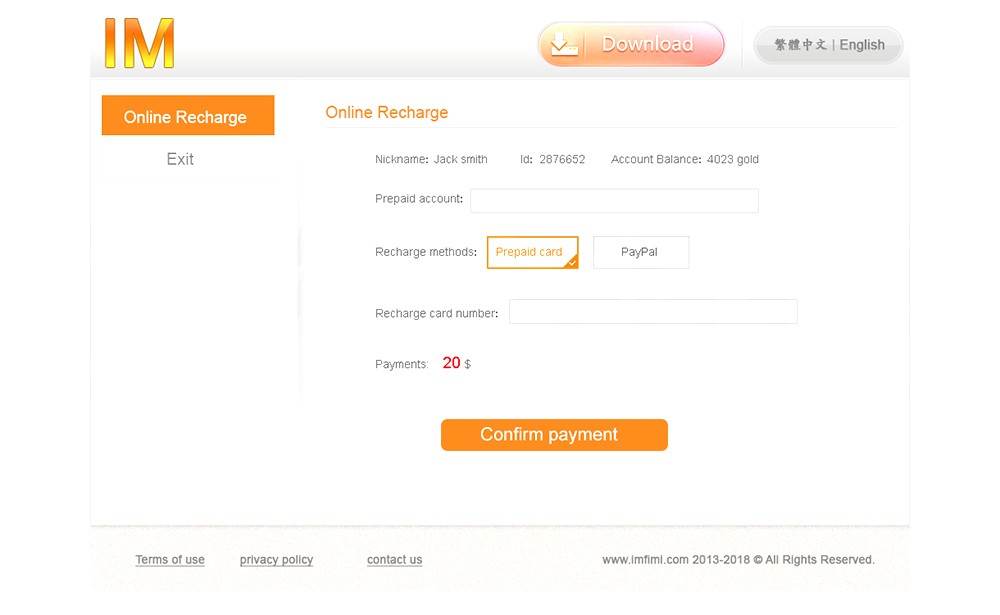The image size is (1000, 615).
Task: Focus the Recharge card number field
Action: click(653, 312)
